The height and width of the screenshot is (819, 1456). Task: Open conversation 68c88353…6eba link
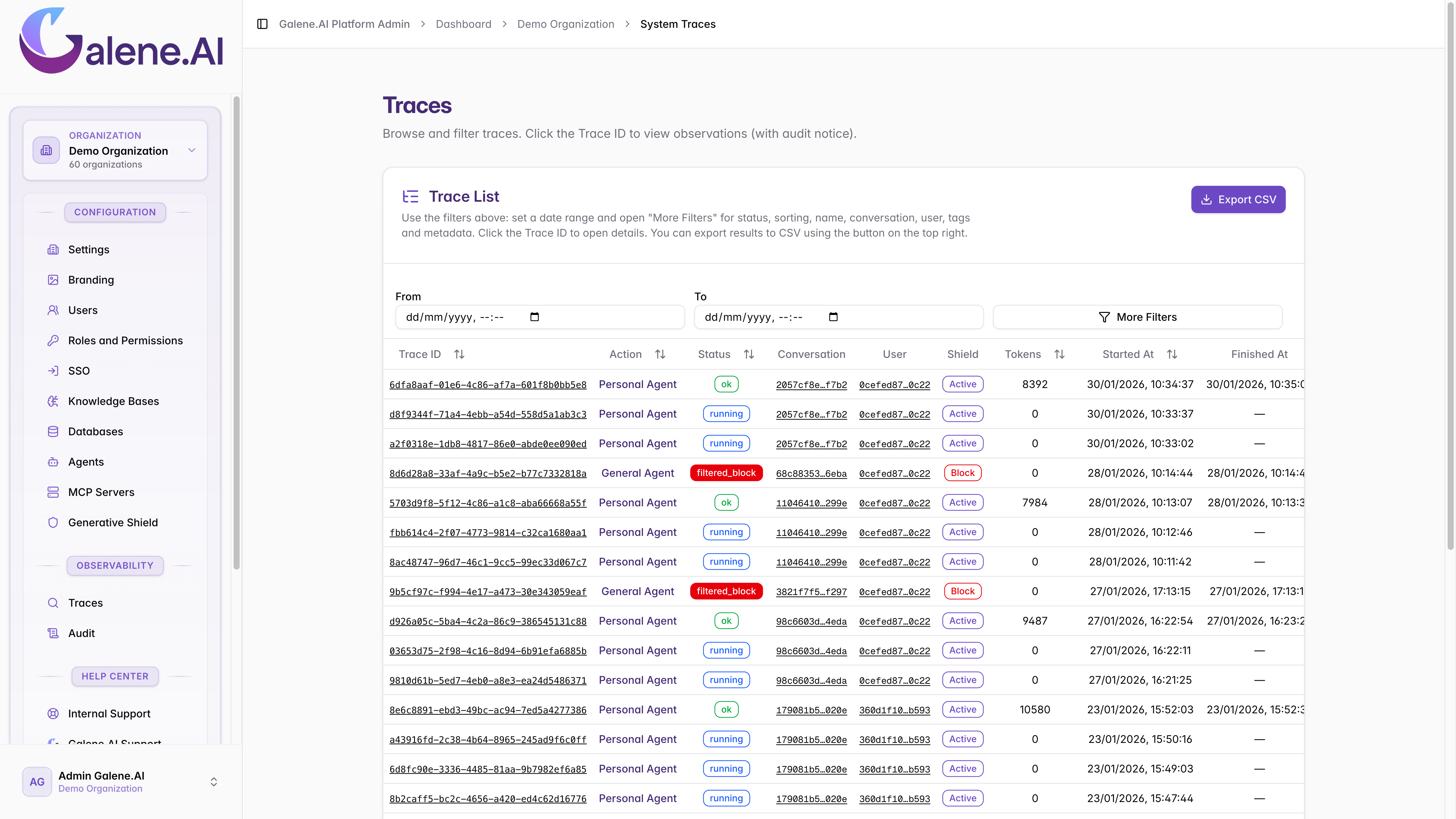812,474
